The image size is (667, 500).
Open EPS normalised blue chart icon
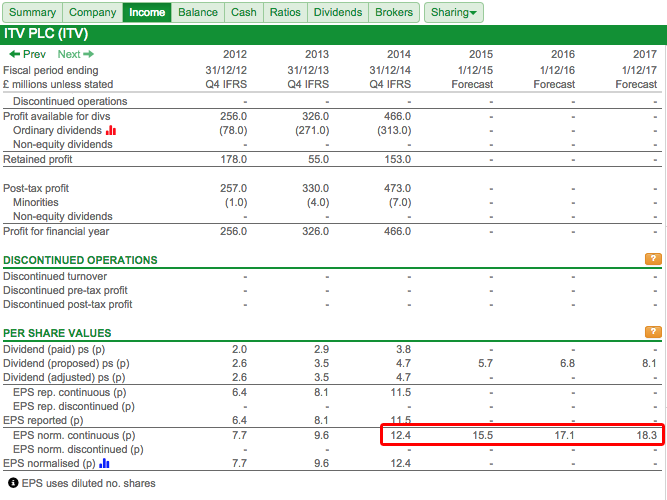[x=104, y=463]
